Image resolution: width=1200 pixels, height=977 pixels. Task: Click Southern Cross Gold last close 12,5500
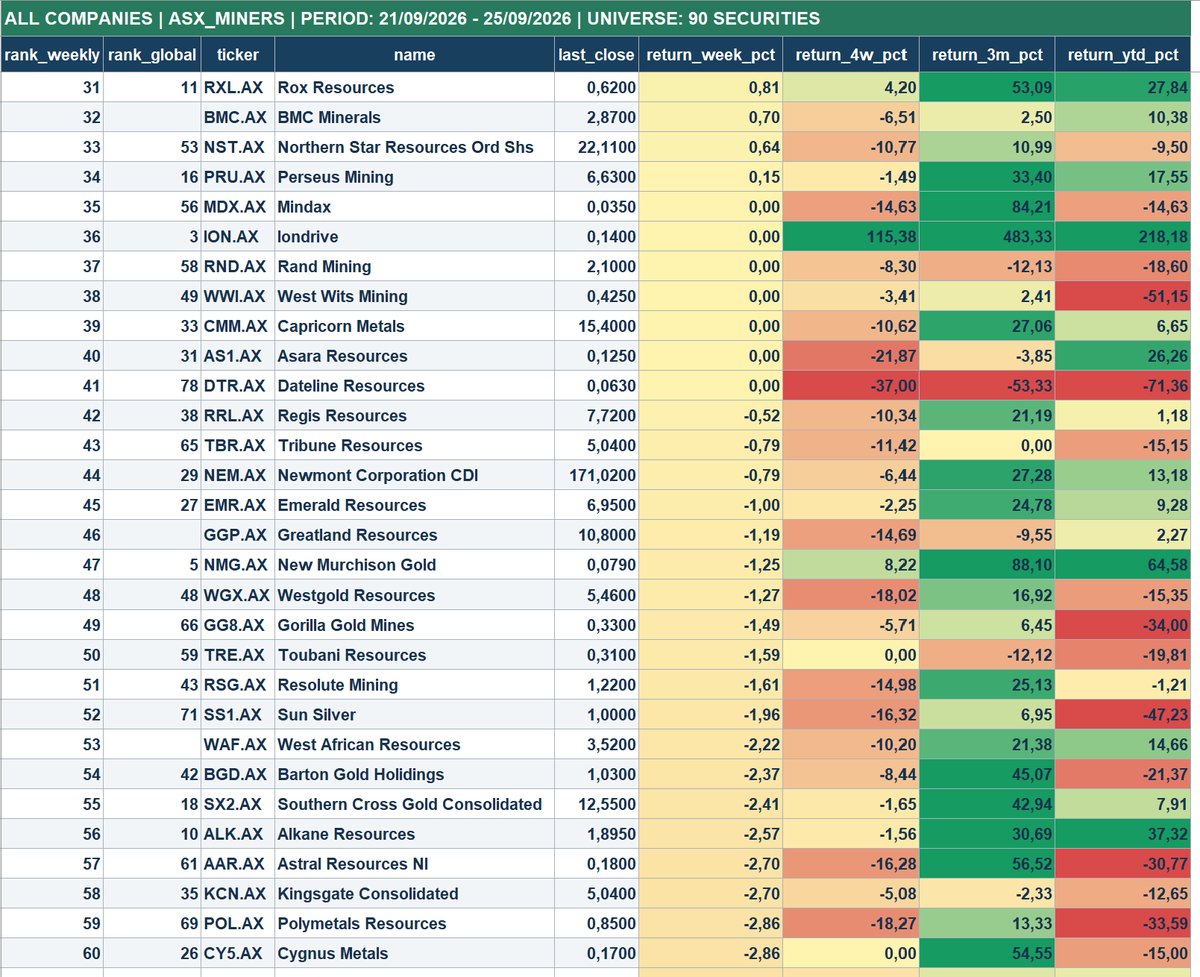tap(596, 804)
